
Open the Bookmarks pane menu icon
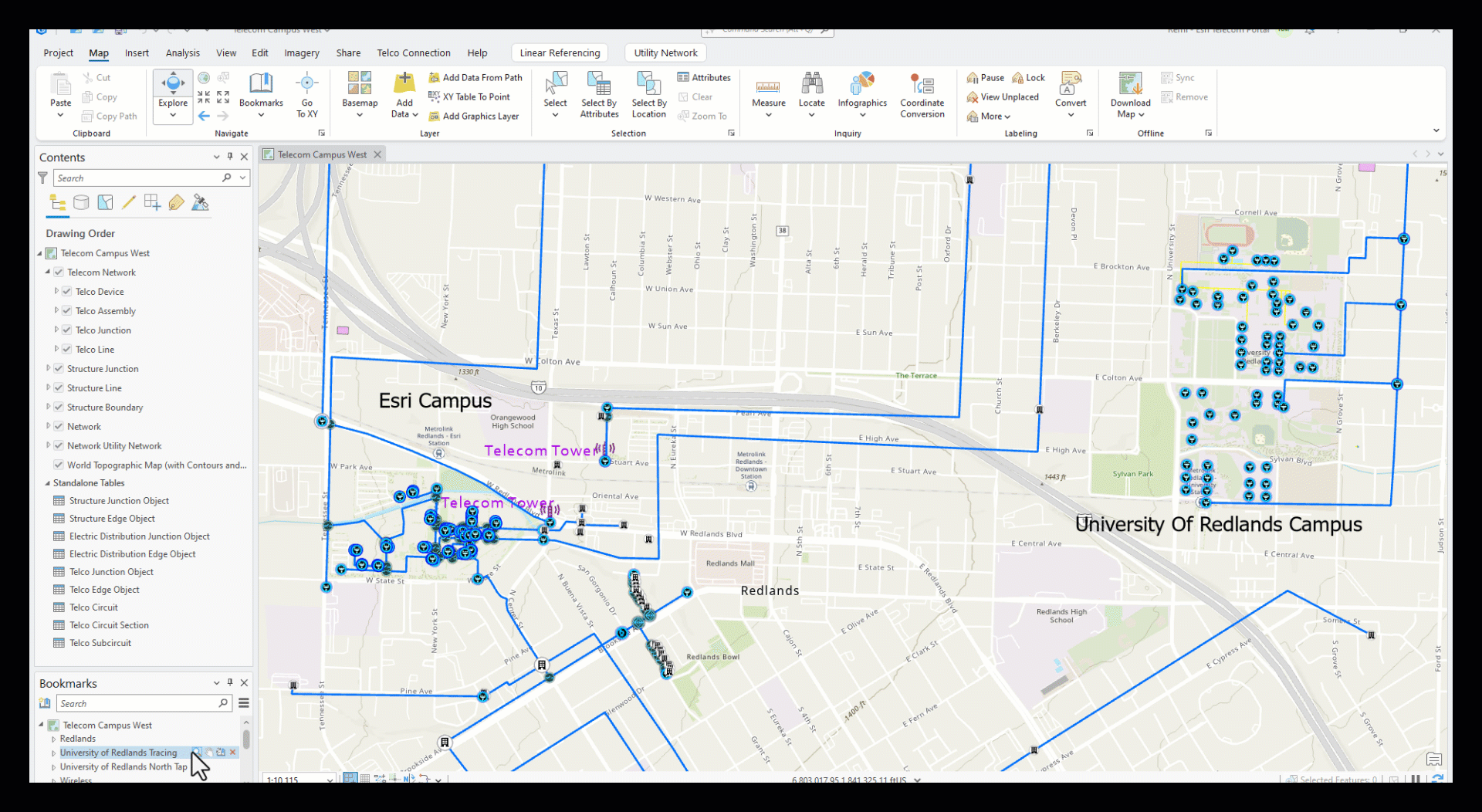coord(244,703)
